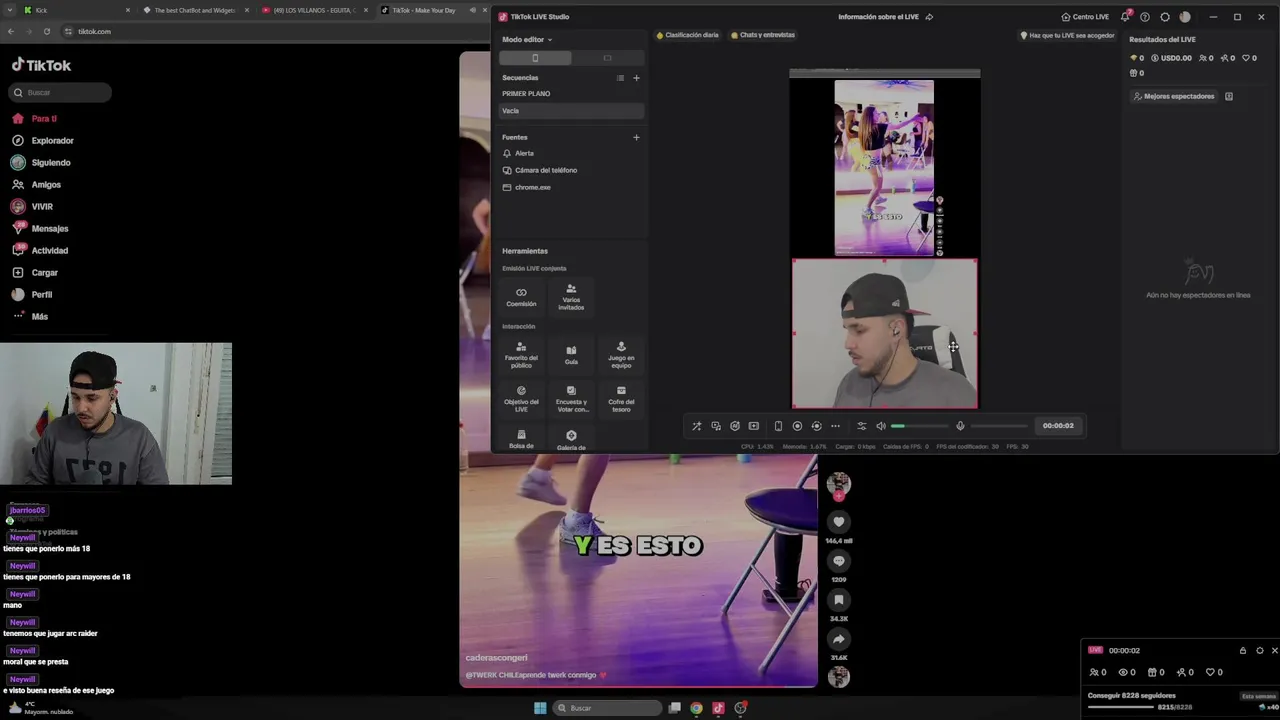Adjust the green speaker volume slider

919,426
